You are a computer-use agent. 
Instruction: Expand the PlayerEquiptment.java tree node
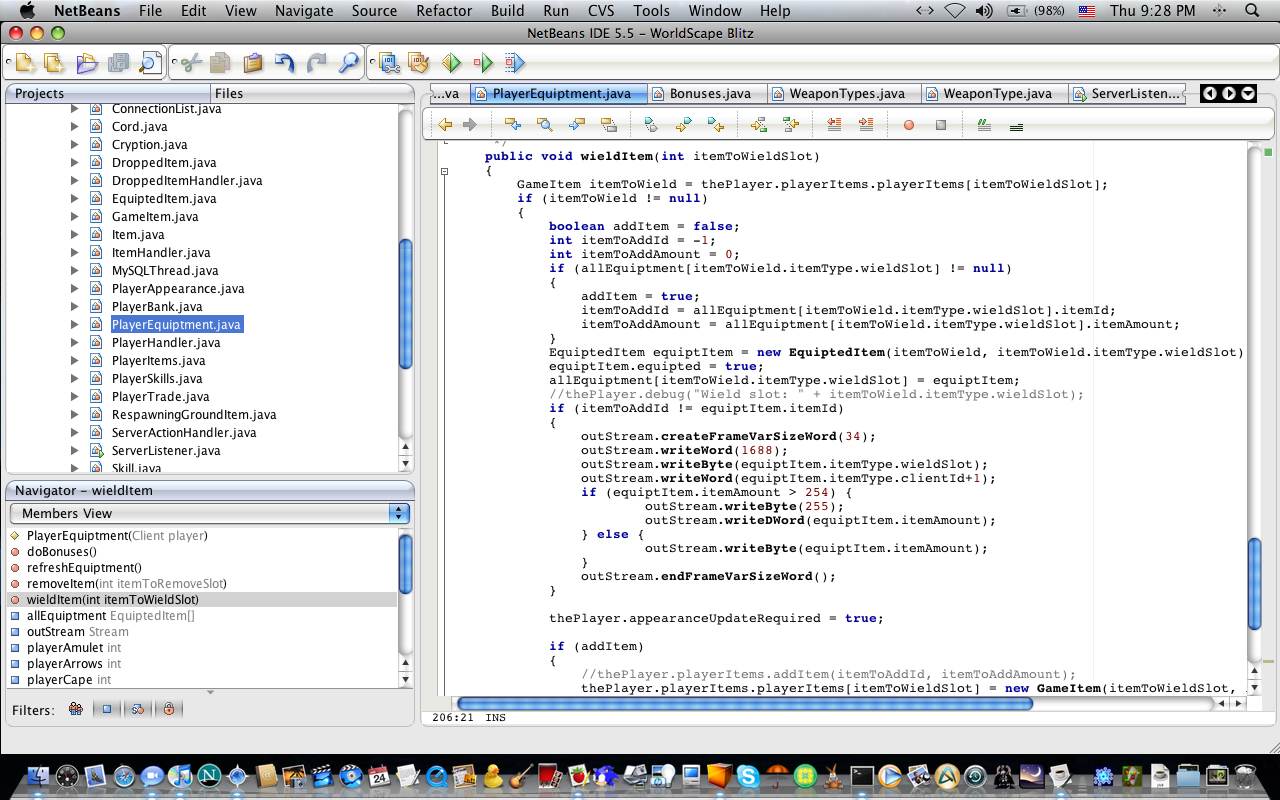pyautogui.click(x=74, y=325)
